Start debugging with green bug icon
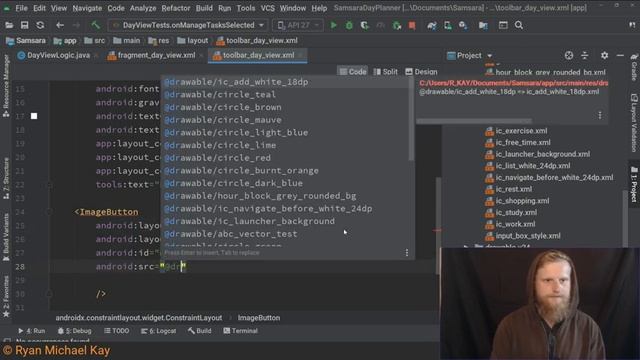 pos(349,25)
